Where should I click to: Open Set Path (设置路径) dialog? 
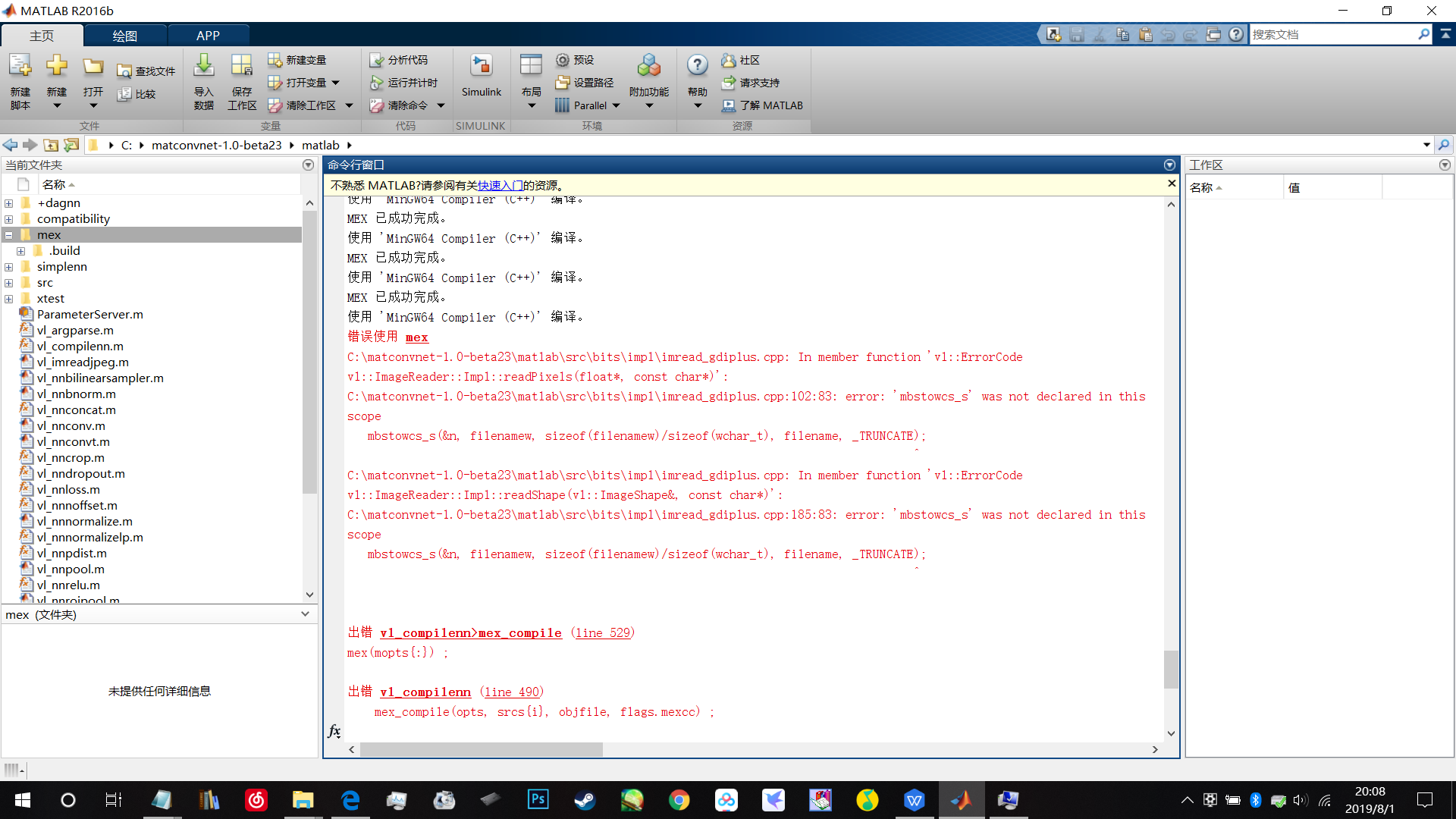click(585, 83)
